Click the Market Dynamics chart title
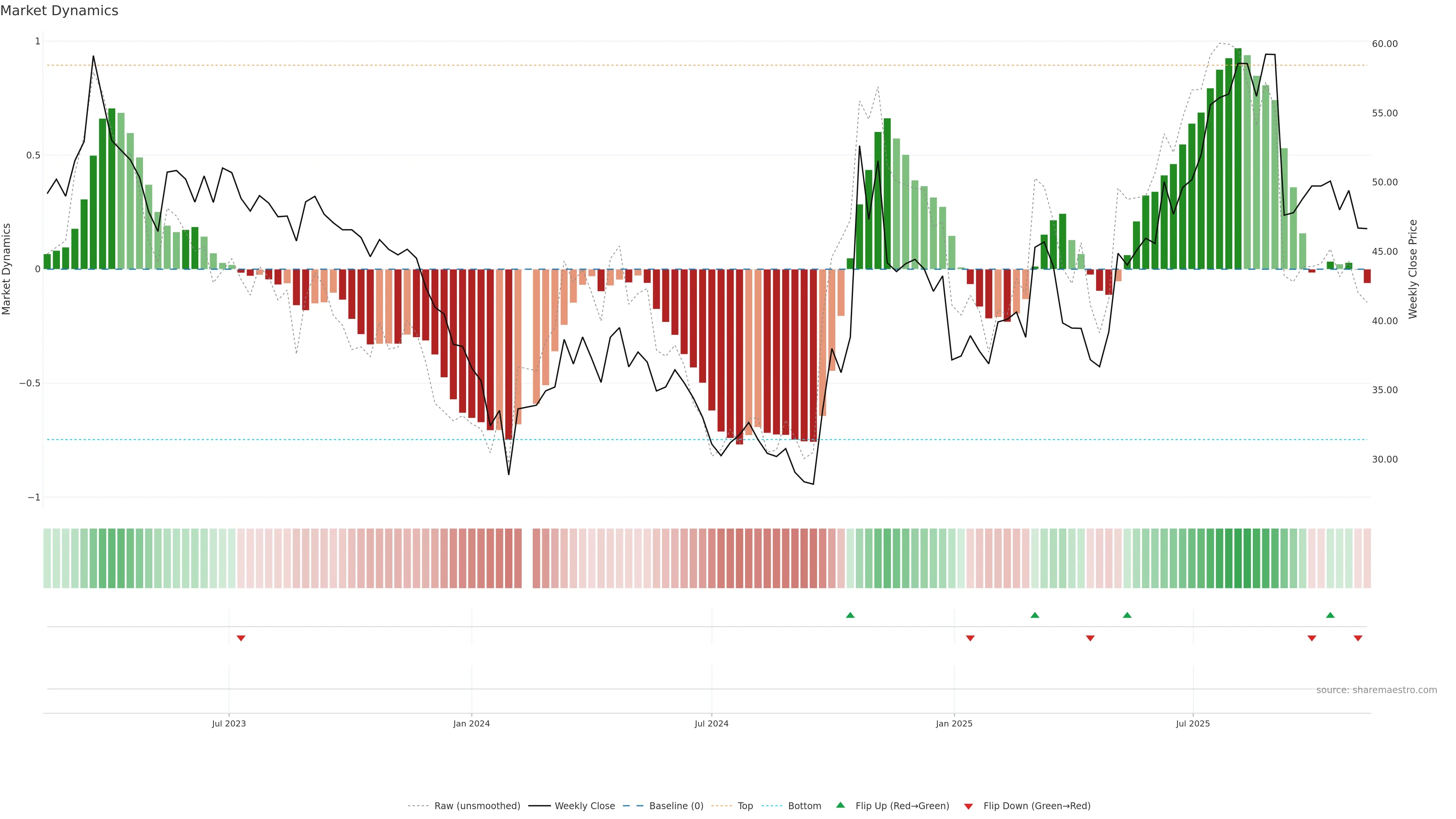The image size is (1456, 819). tap(60, 11)
